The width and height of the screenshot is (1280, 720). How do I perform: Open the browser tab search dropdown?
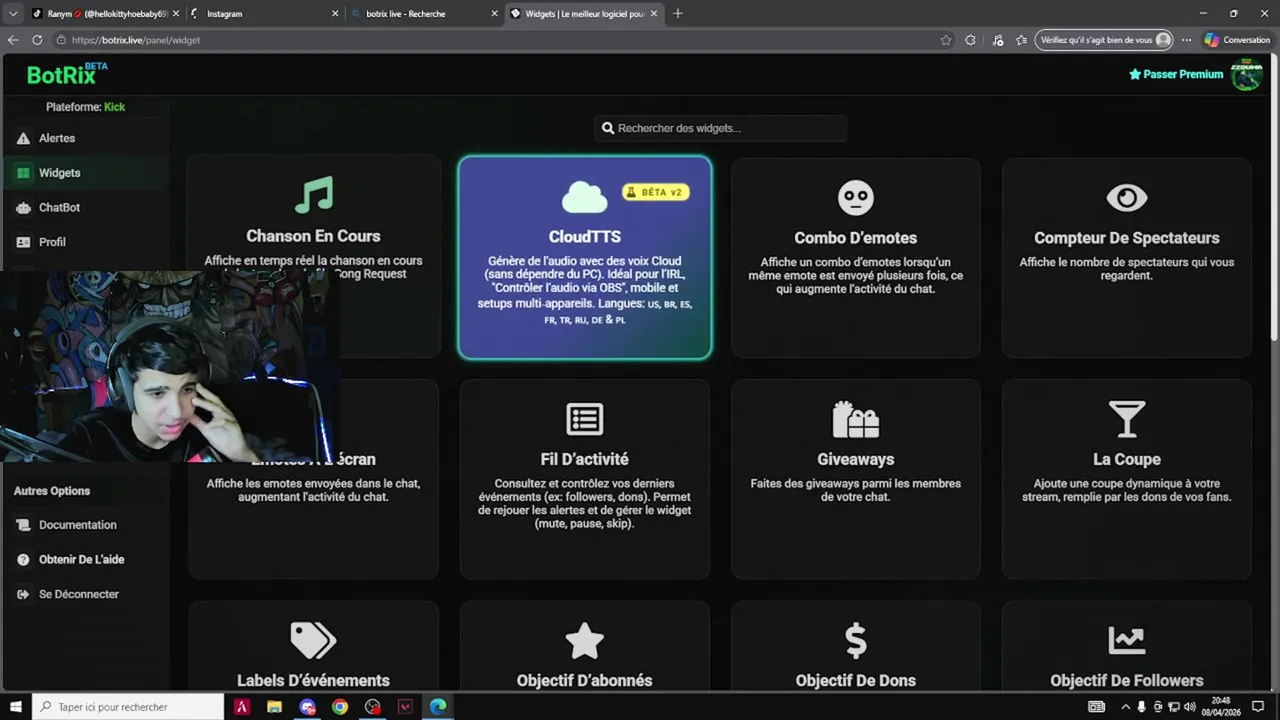coord(13,13)
